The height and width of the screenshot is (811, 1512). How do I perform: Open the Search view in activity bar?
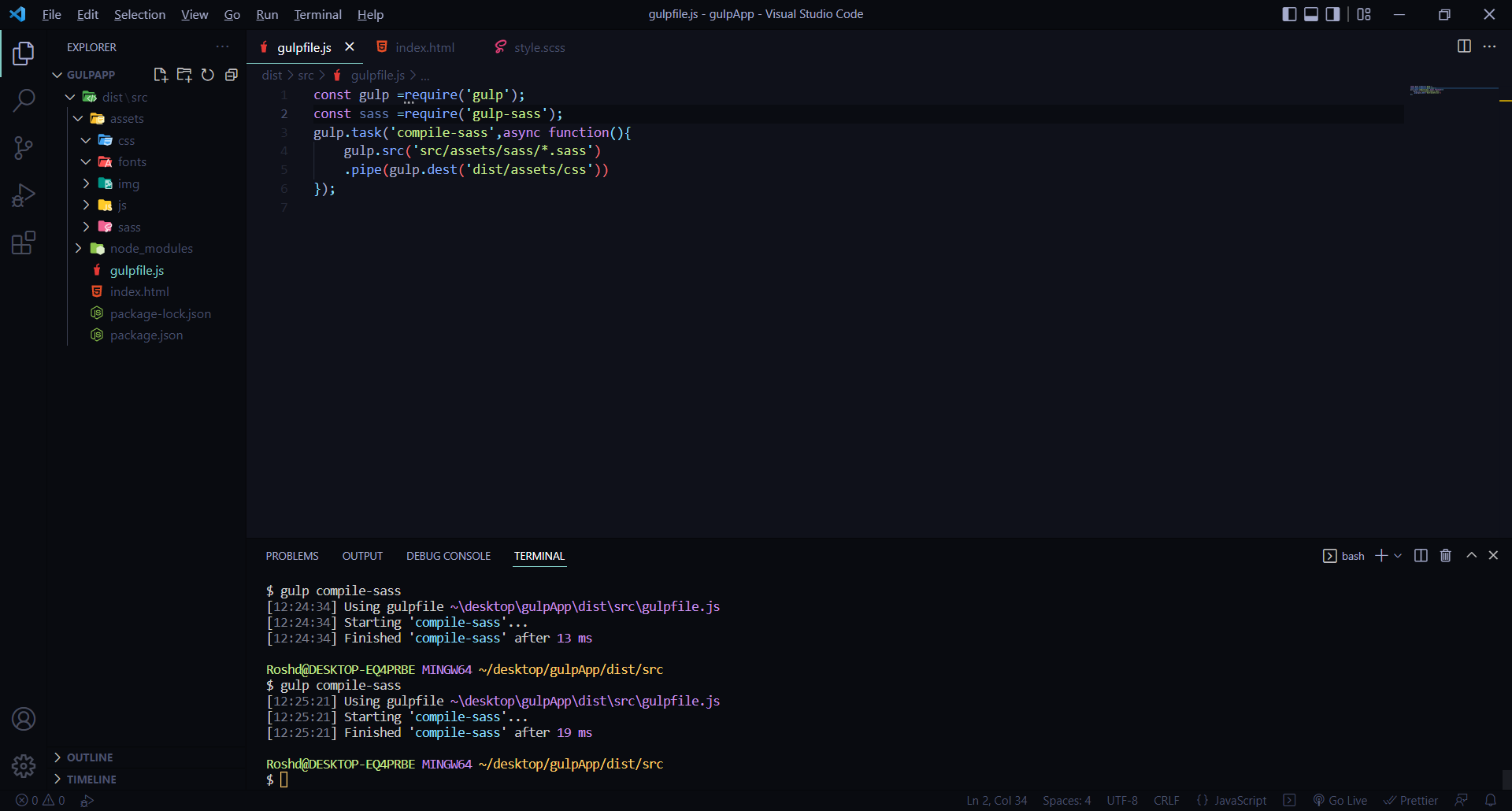coord(24,100)
